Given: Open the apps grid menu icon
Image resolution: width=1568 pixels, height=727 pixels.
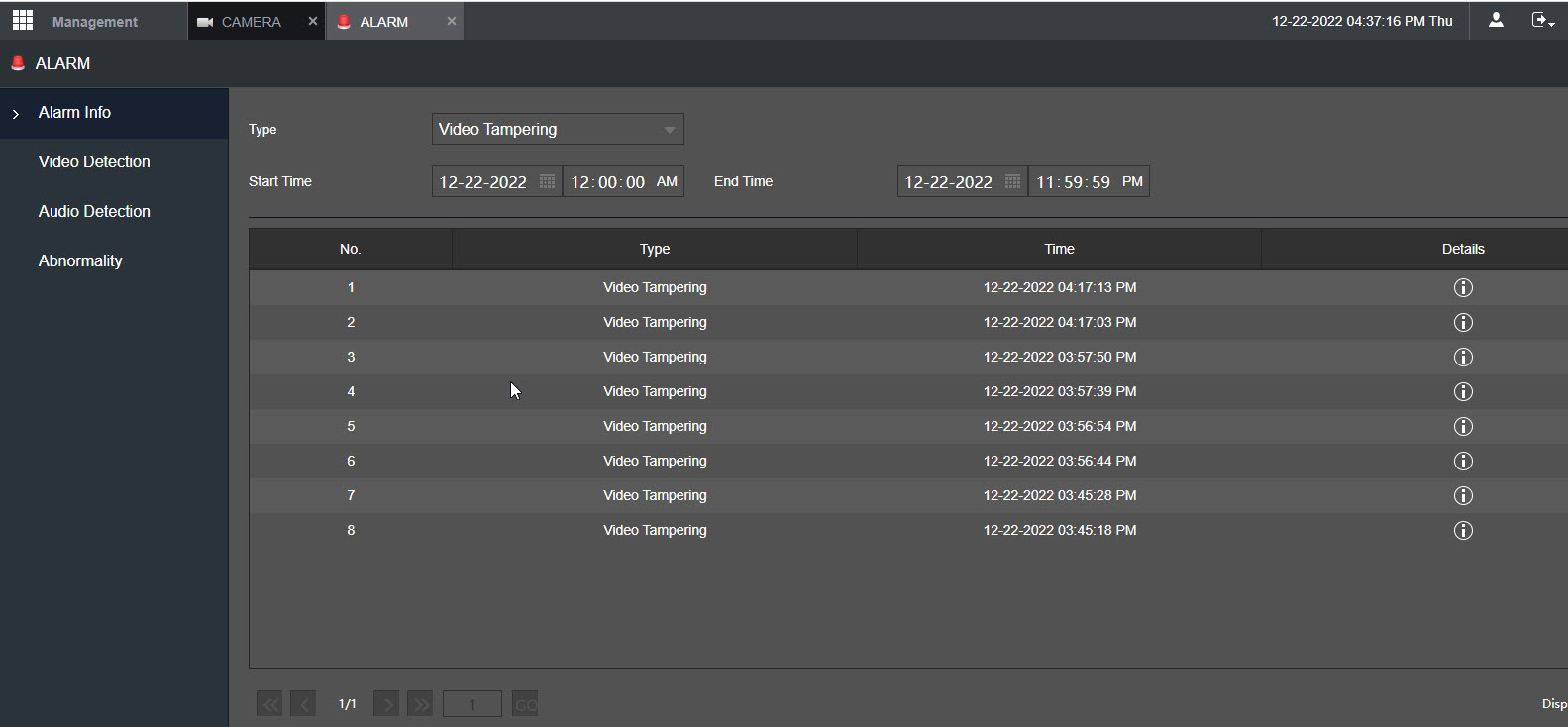Looking at the screenshot, I should click(x=23, y=20).
